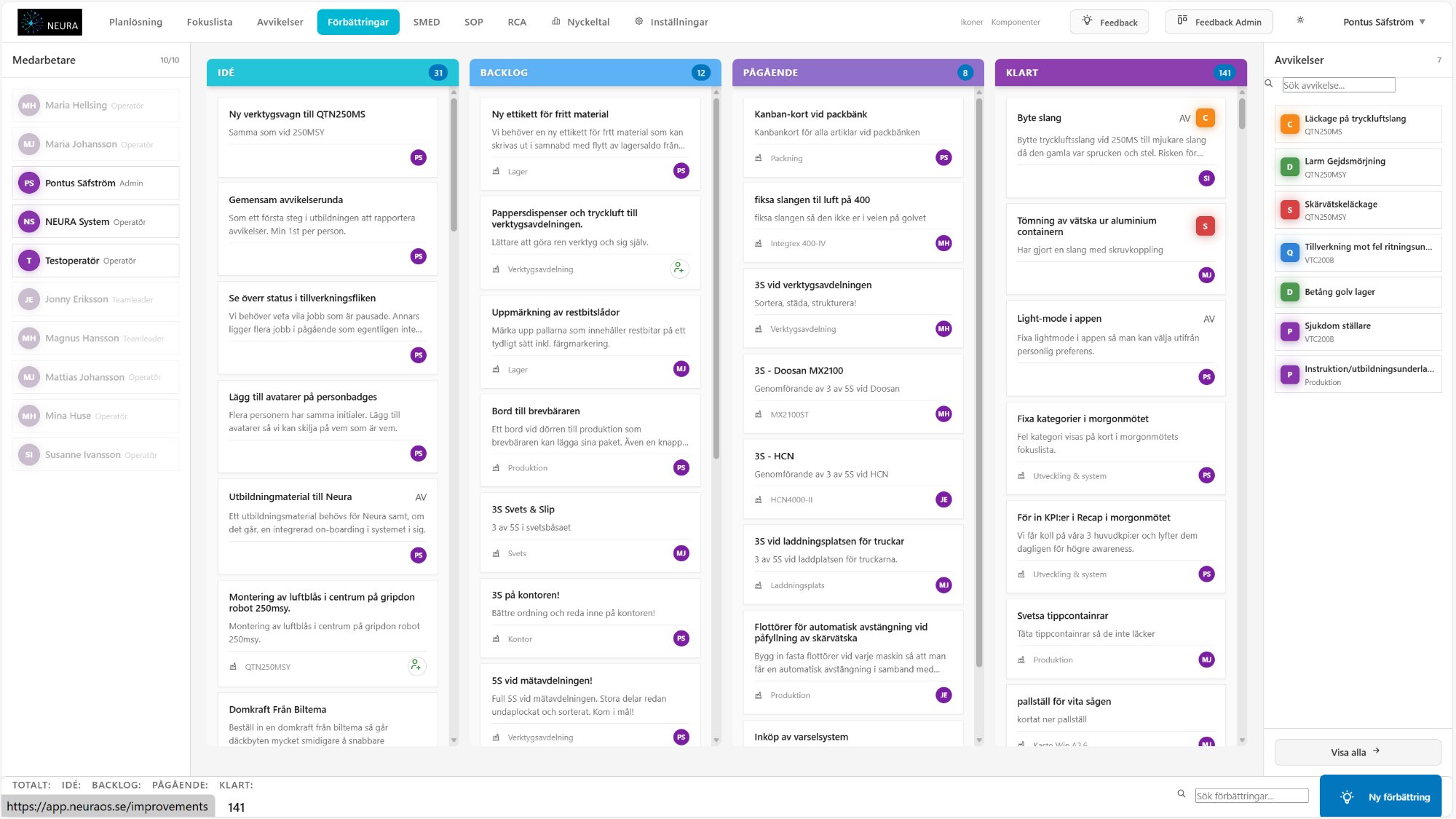Click the factory icon beside Lager on the backlog card
The width and height of the screenshot is (1456, 819).
pyautogui.click(x=496, y=171)
